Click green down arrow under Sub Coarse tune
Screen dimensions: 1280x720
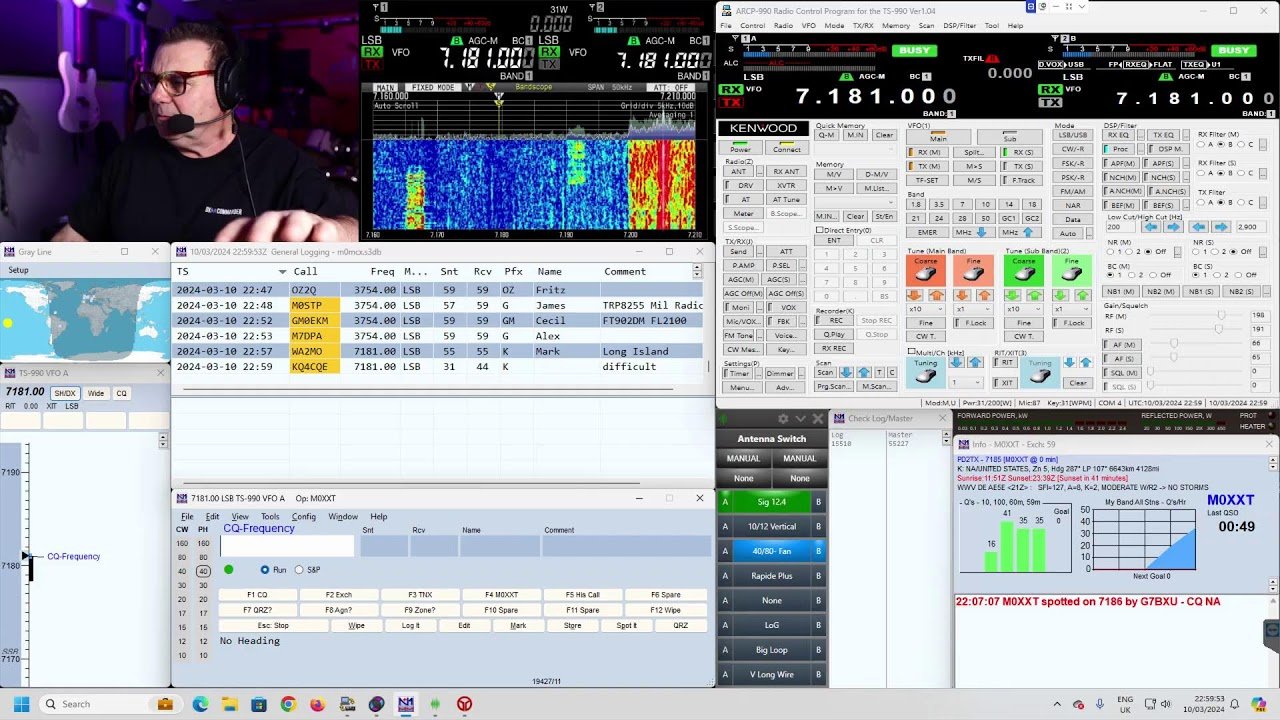pos(1013,296)
